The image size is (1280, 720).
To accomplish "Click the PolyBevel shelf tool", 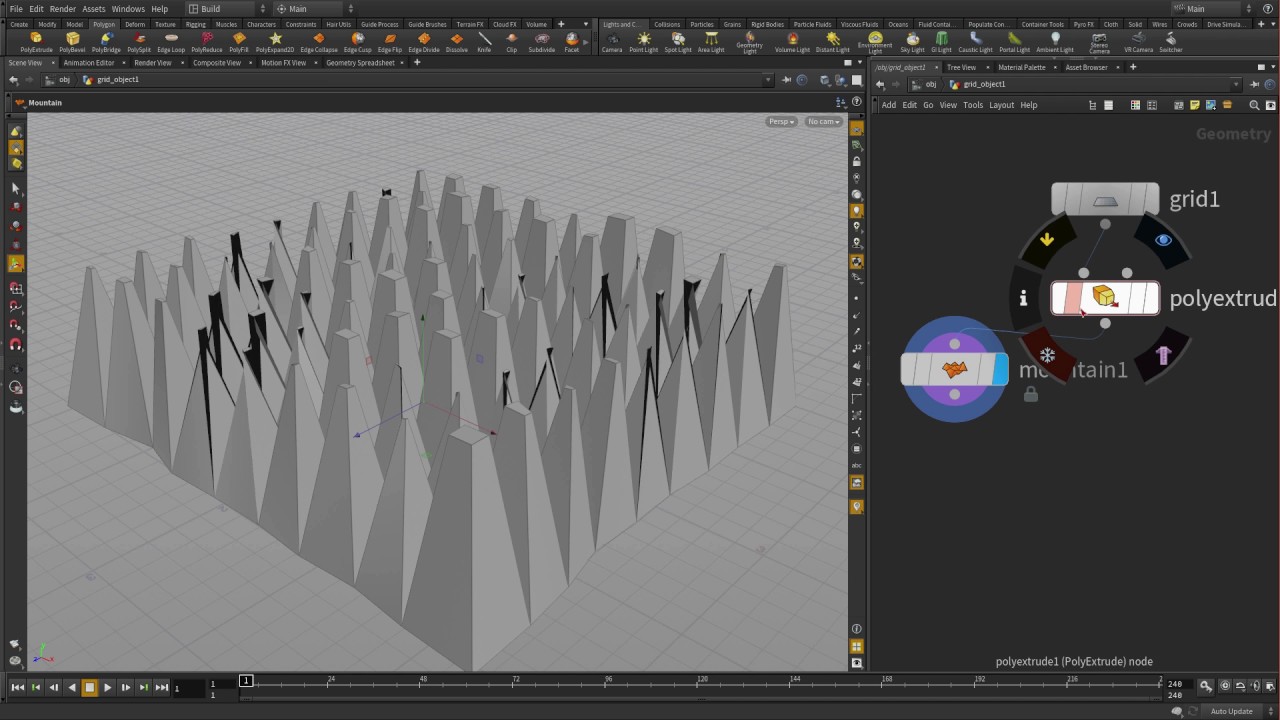I will click(72, 42).
